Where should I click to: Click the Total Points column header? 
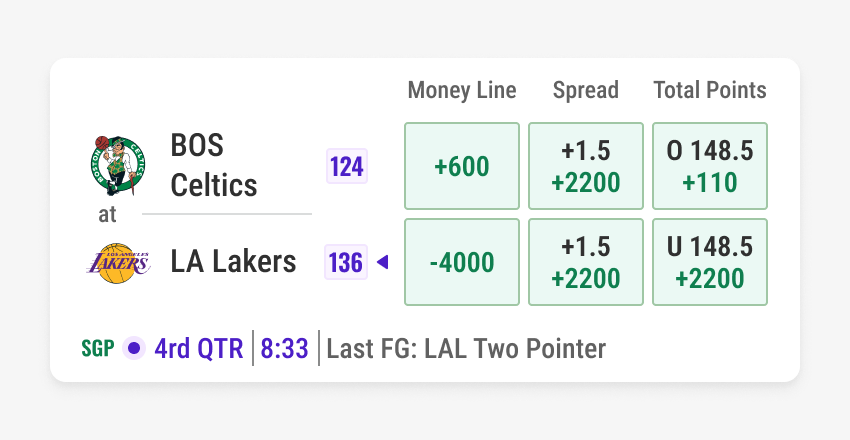[x=710, y=90]
